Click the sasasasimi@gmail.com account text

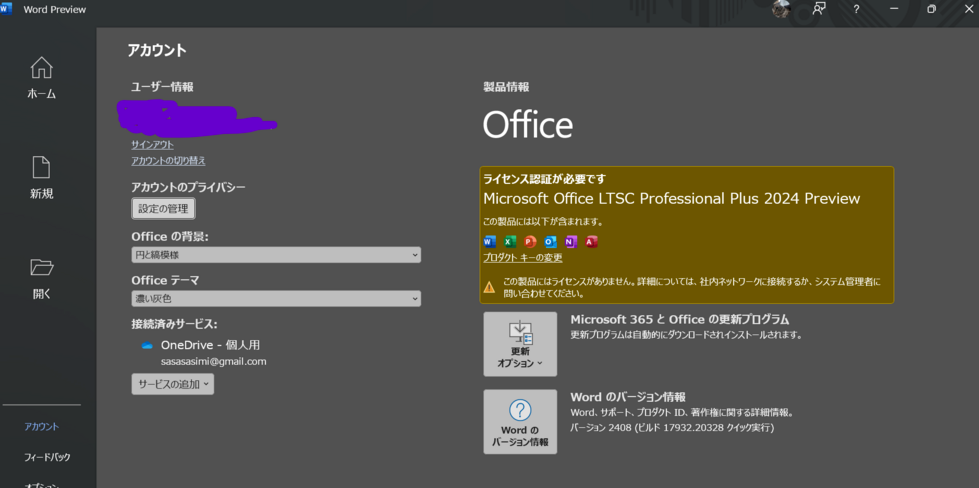(214, 361)
